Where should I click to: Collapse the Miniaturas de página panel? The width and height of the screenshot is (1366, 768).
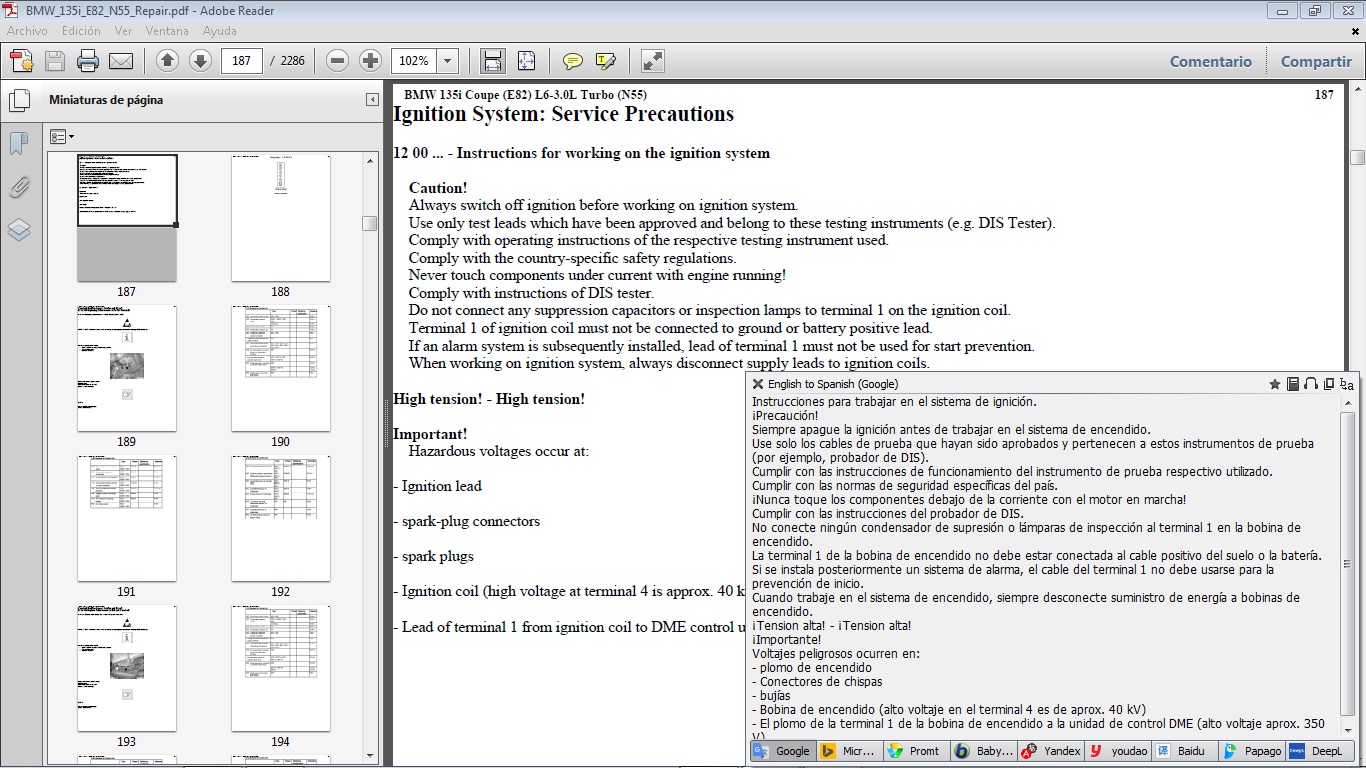point(372,100)
